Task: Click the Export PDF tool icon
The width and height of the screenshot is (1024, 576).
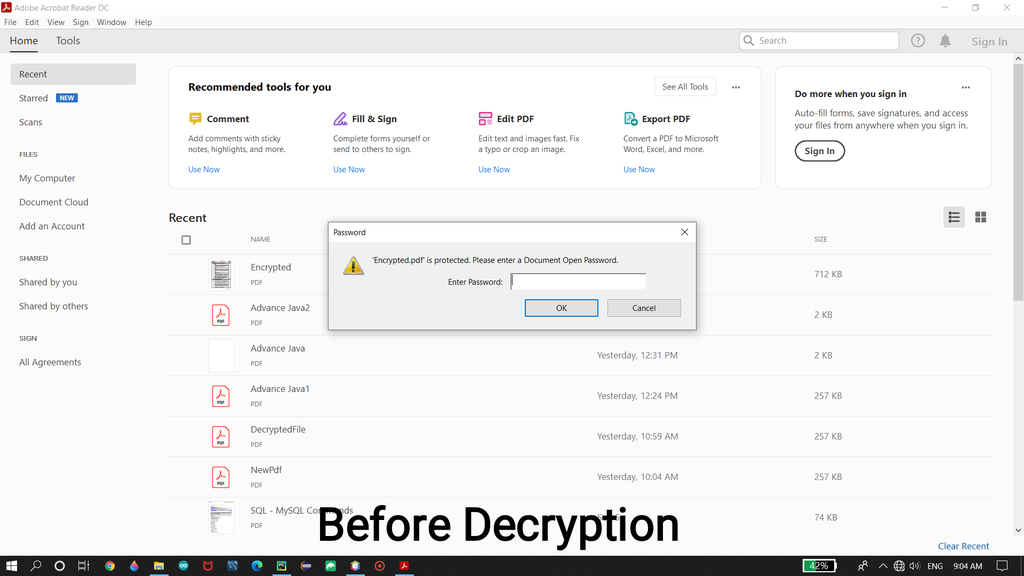Action: pyautogui.click(x=630, y=118)
